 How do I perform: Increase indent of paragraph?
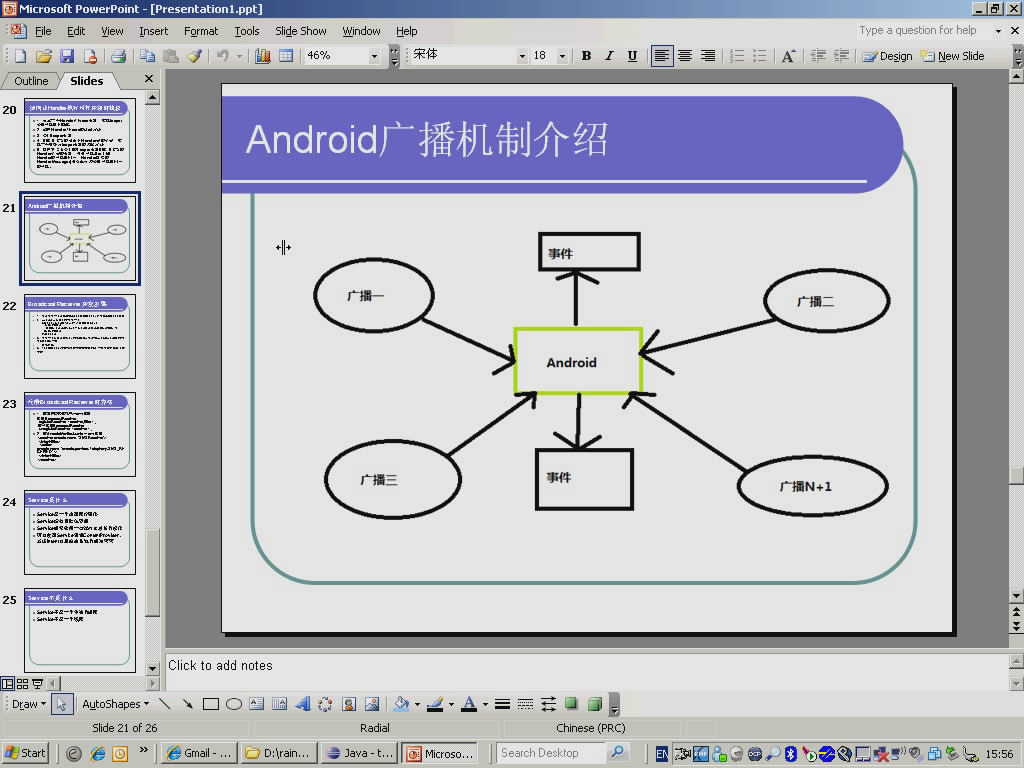[841, 56]
